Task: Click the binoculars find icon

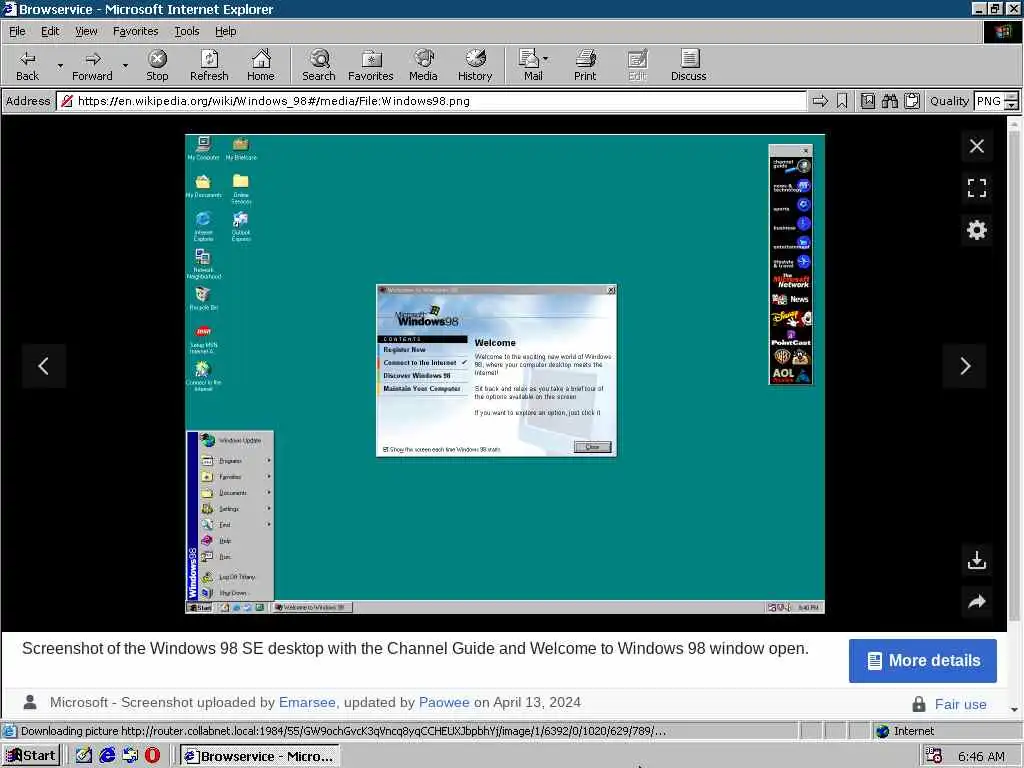Action: [889, 101]
